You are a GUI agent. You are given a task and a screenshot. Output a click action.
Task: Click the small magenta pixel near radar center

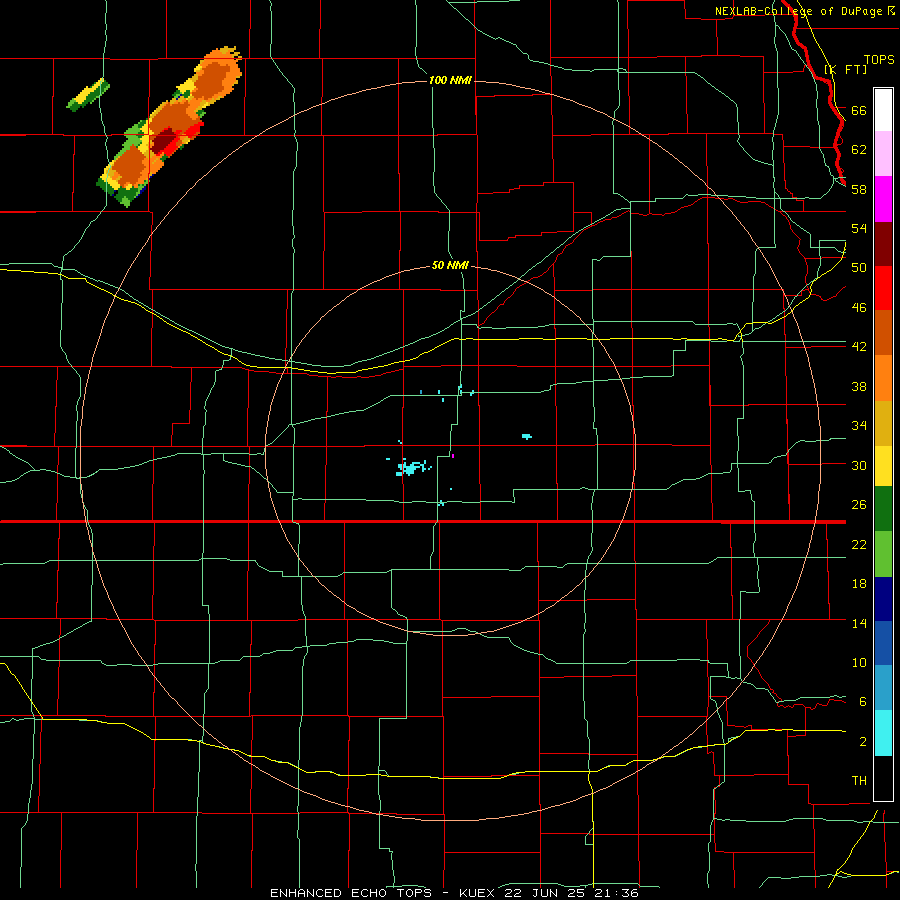coord(453,456)
